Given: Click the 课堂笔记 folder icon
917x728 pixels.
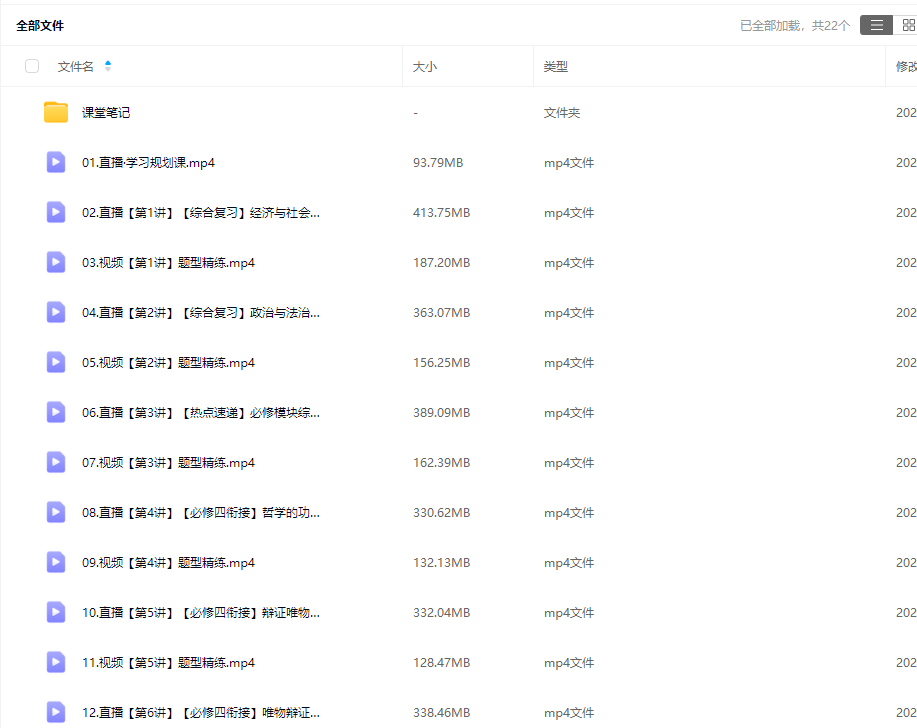Looking at the screenshot, I should [56, 112].
